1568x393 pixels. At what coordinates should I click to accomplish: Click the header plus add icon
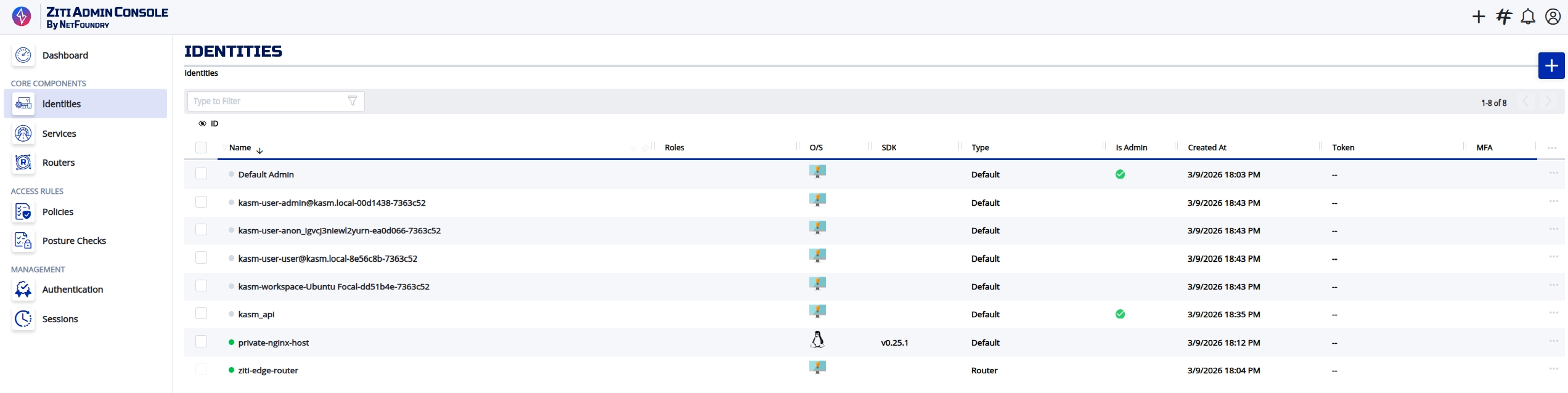coord(1479,17)
